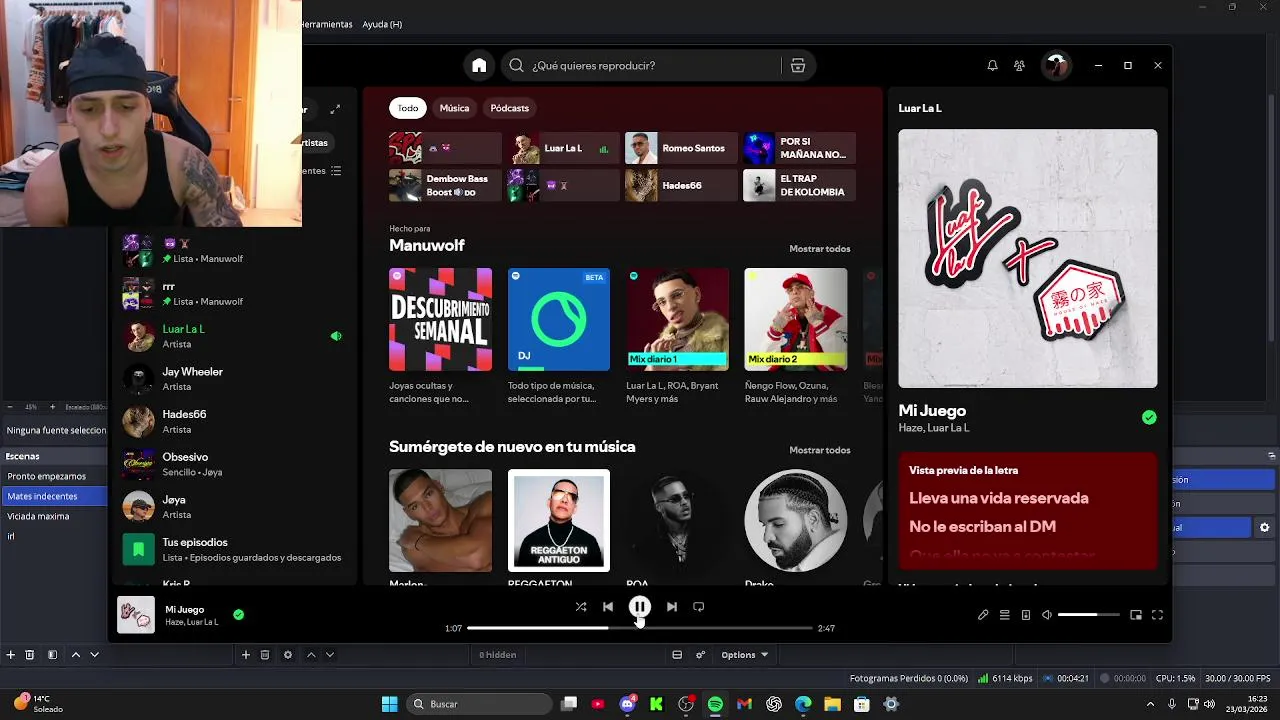Viewport: 1280px width, 720px height.
Task: Open library list view sort menu
Action: click(x=336, y=171)
